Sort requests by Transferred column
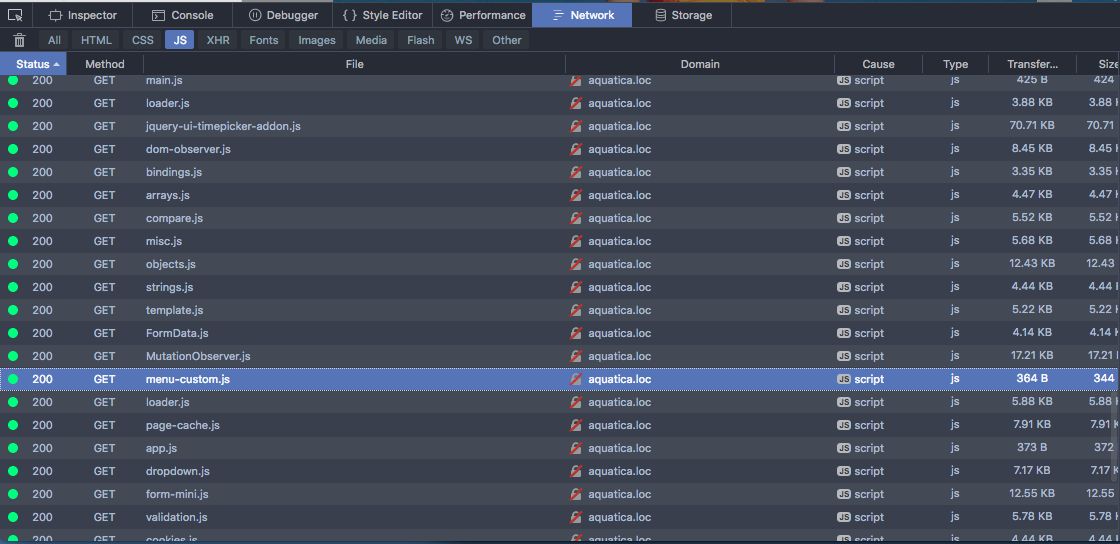 1032,64
